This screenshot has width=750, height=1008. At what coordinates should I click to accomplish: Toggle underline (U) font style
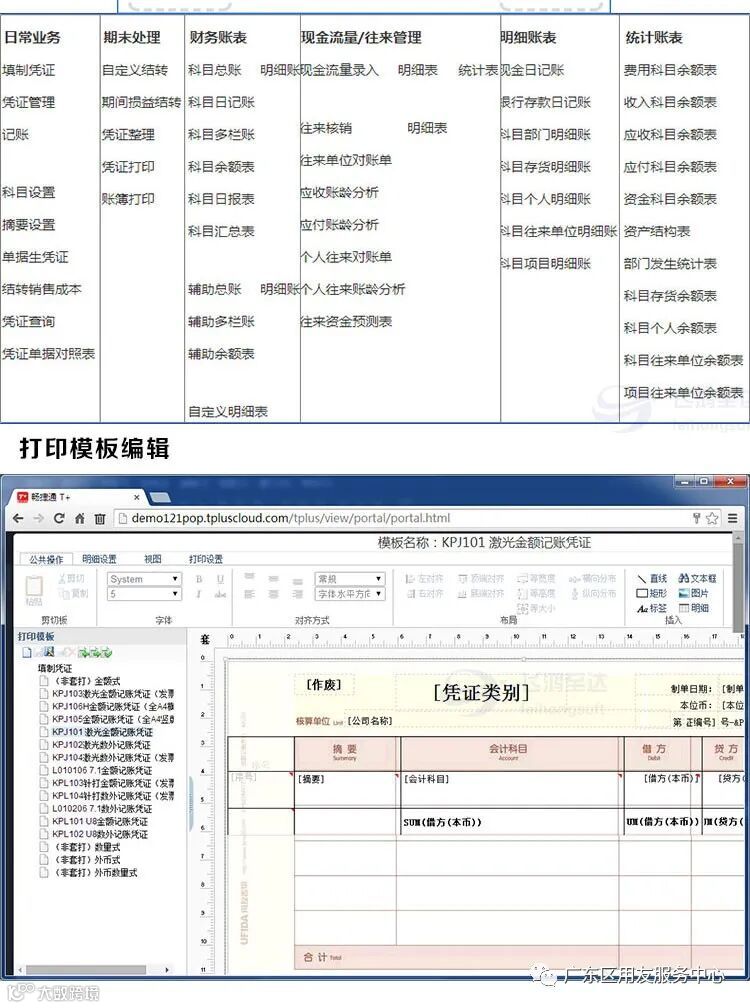tap(220, 579)
